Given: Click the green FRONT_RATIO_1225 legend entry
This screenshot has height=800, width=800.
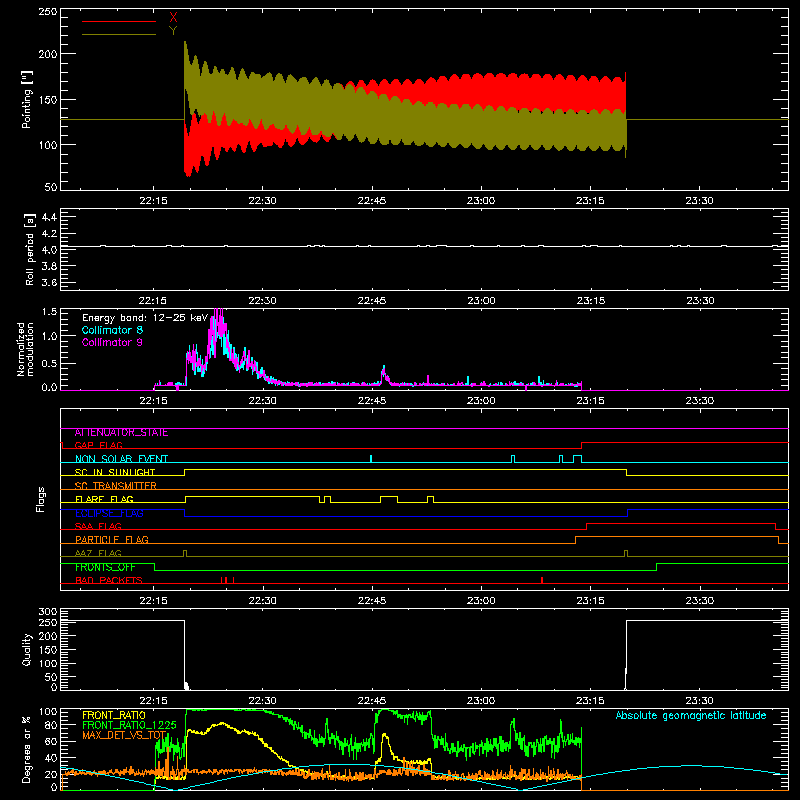Looking at the screenshot, I should pyautogui.click(x=129, y=725).
